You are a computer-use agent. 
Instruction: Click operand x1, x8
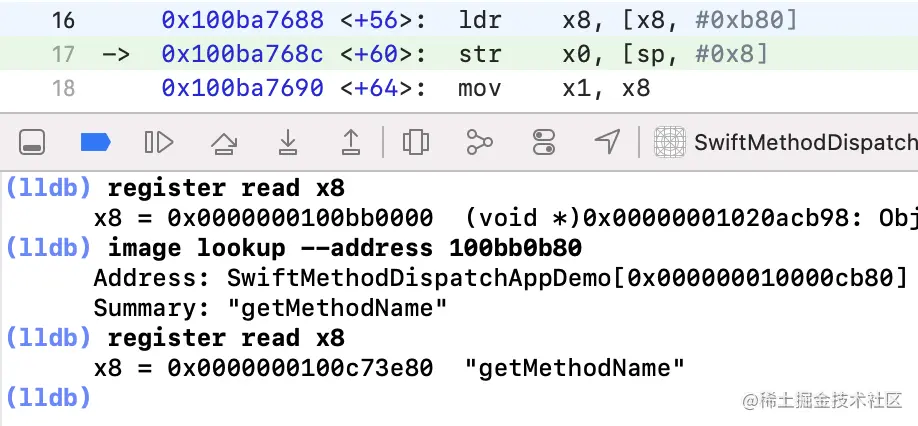pos(606,88)
